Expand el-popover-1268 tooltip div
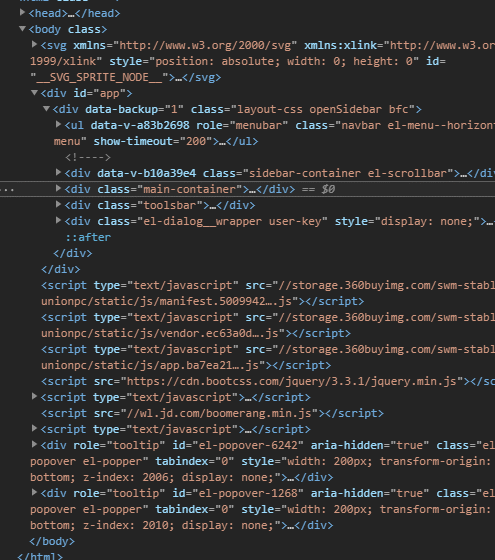495x560 pixels. click(34, 492)
